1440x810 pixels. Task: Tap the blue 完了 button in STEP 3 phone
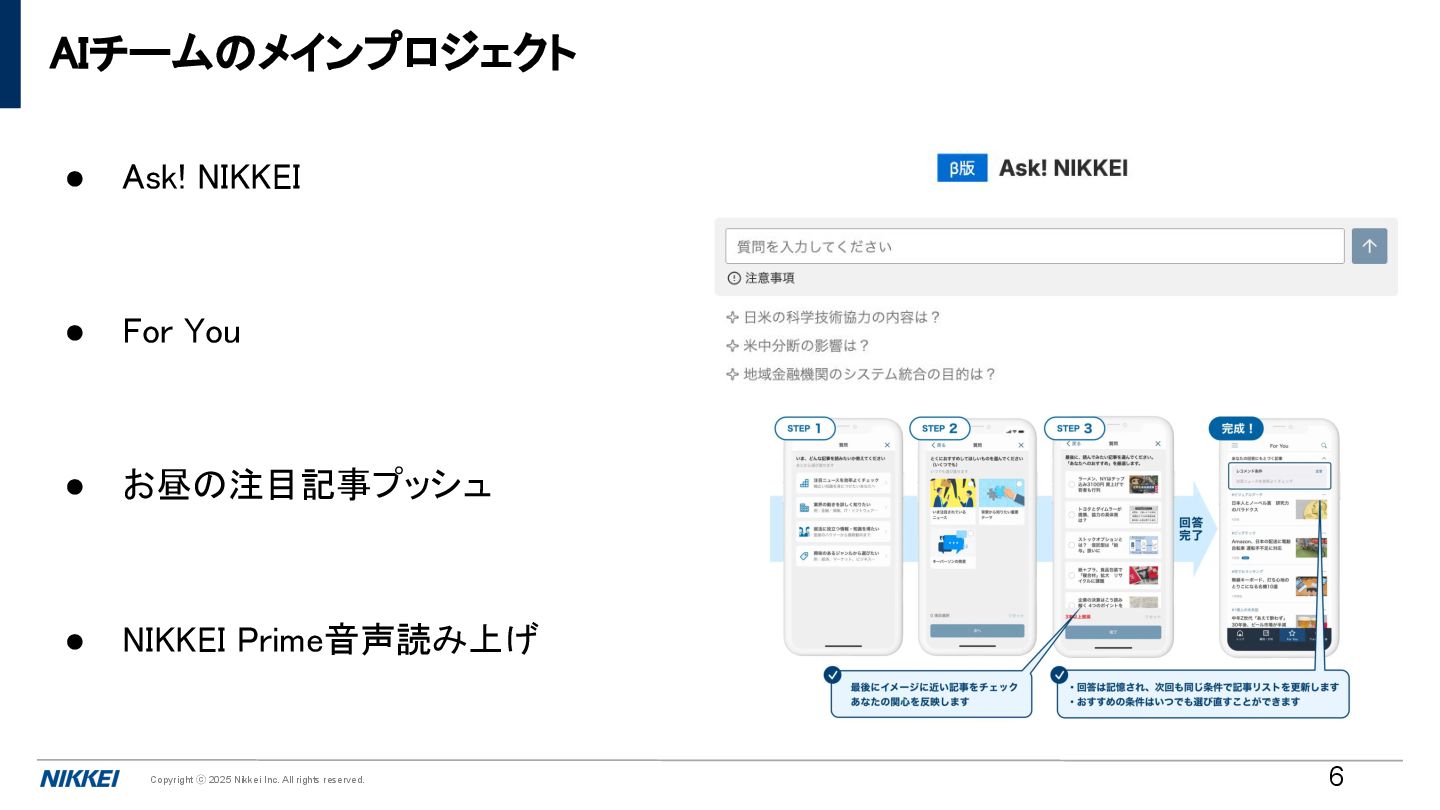(x=1112, y=633)
